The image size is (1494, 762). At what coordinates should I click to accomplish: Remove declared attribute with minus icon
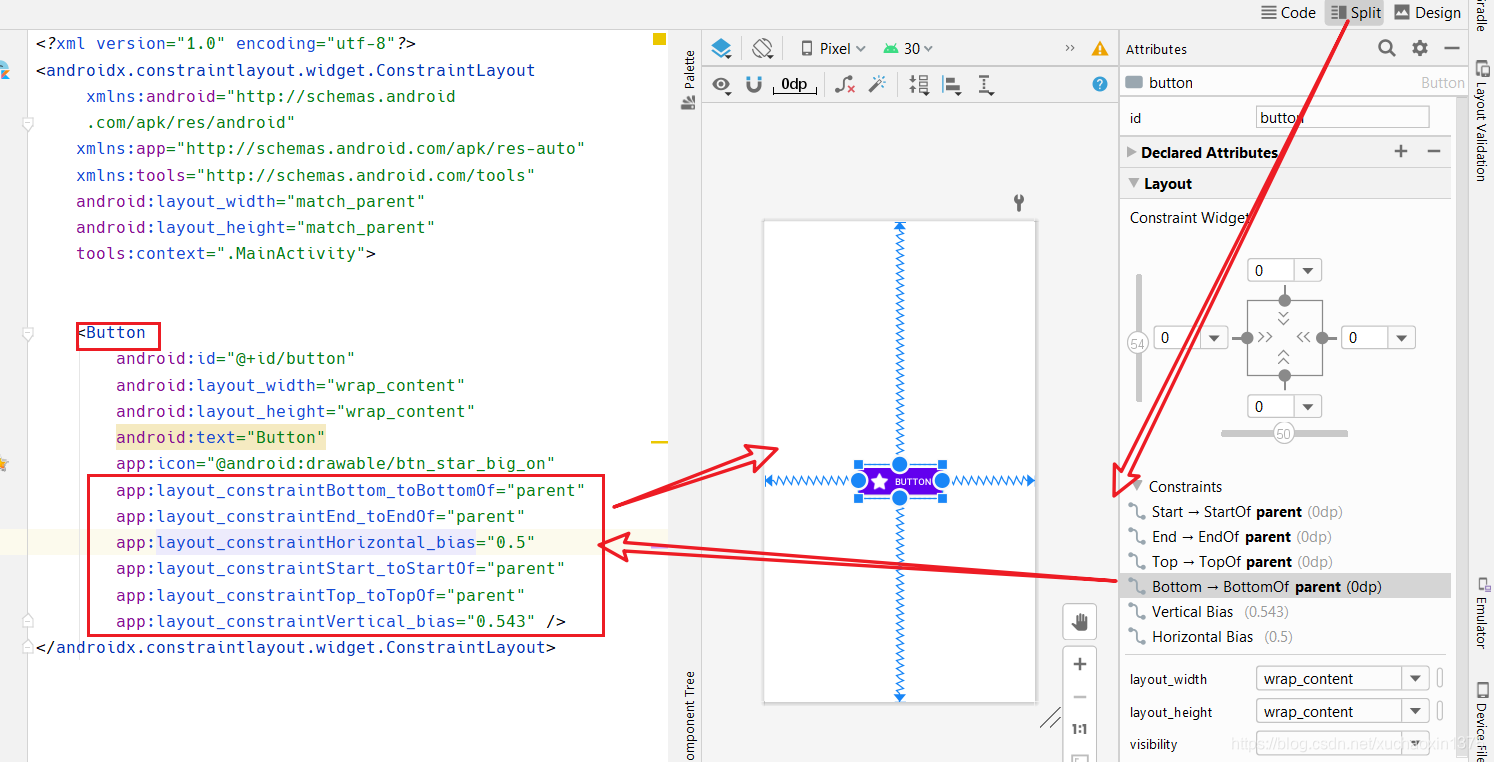(x=1434, y=151)
